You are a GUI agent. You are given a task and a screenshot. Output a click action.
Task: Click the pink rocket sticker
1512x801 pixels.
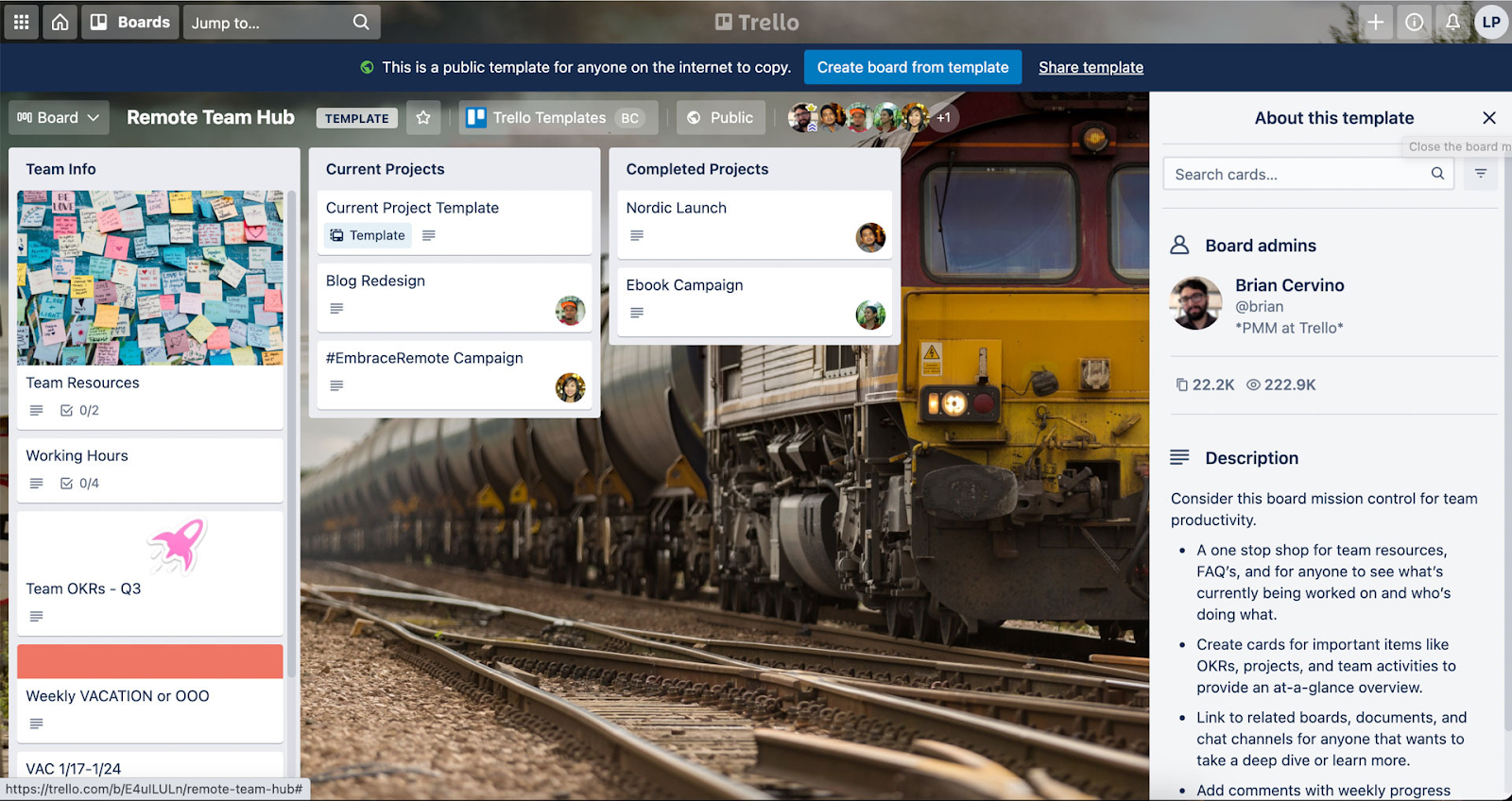click(x=177, y=545)
